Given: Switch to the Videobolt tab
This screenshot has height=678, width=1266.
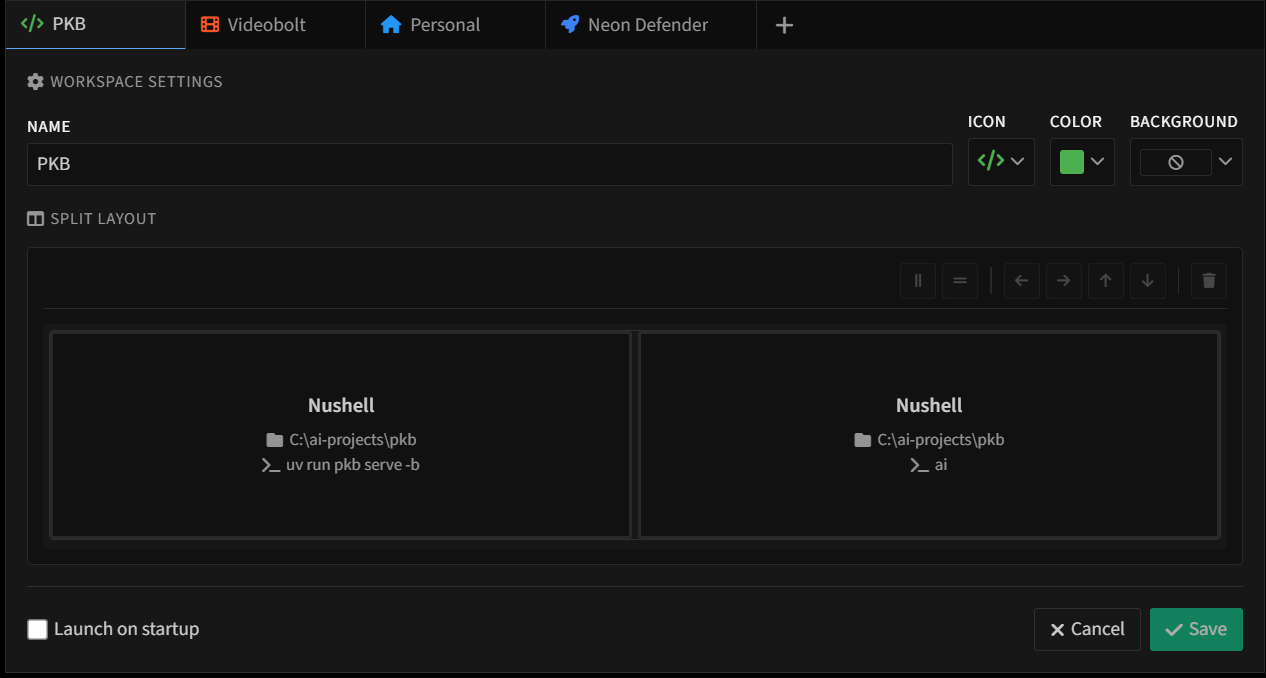Looking at the screenshot, I should point(265,25).
